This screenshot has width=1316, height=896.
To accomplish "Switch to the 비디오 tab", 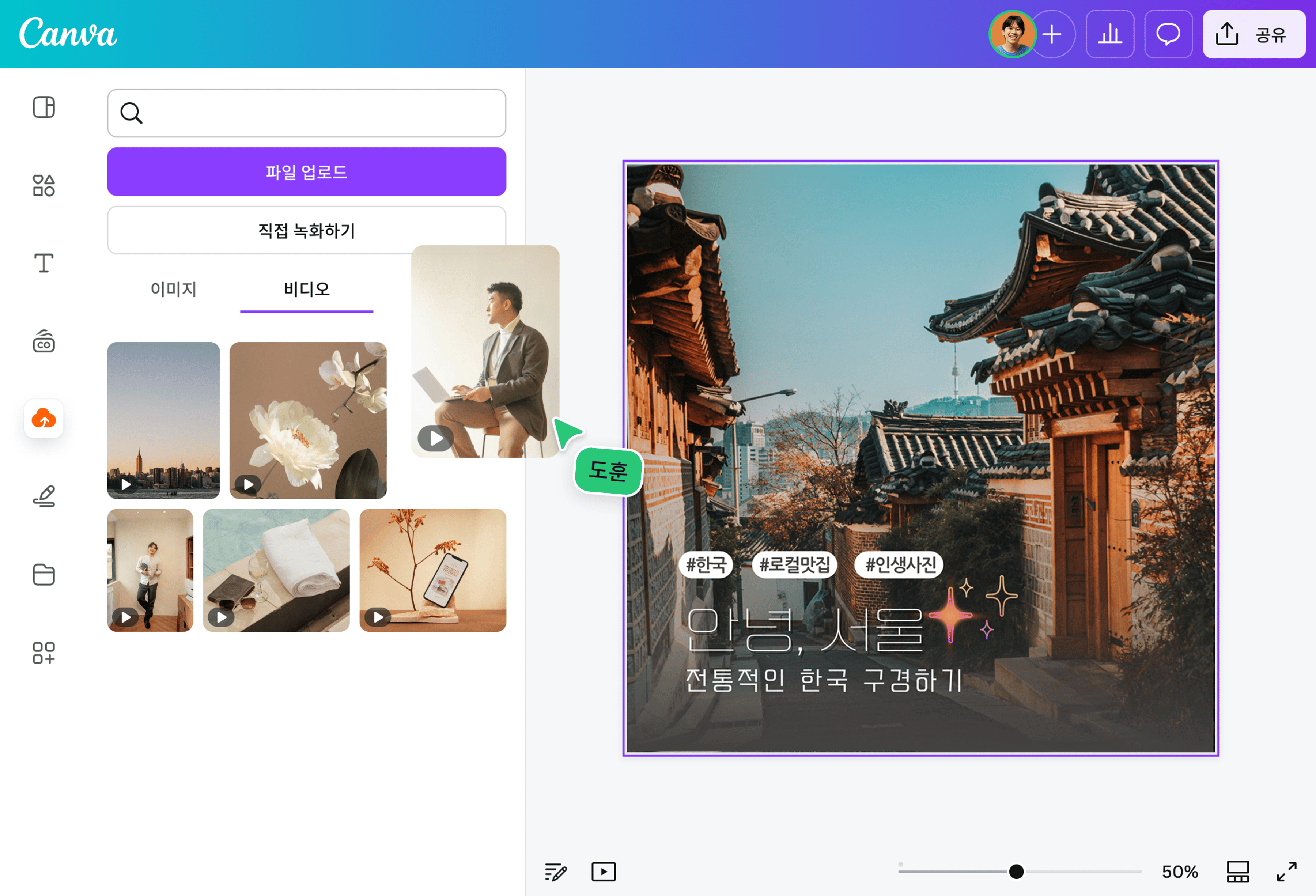I will [x=306, y=290].
